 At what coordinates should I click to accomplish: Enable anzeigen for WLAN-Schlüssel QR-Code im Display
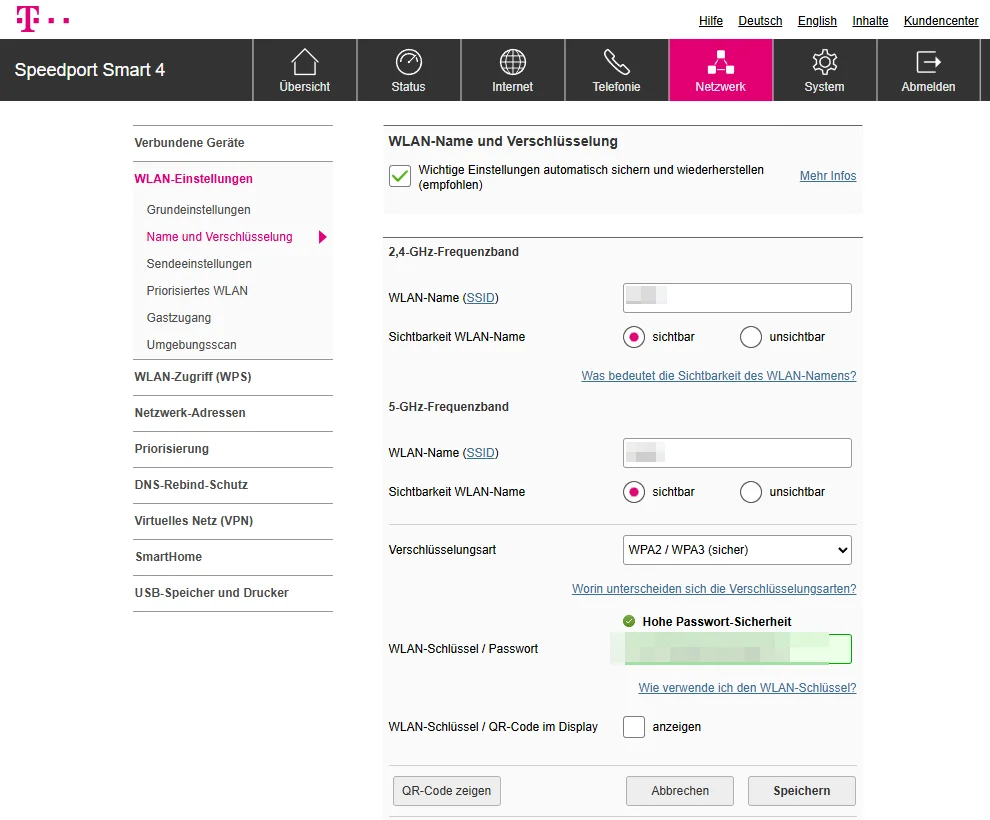coord(634,727)
